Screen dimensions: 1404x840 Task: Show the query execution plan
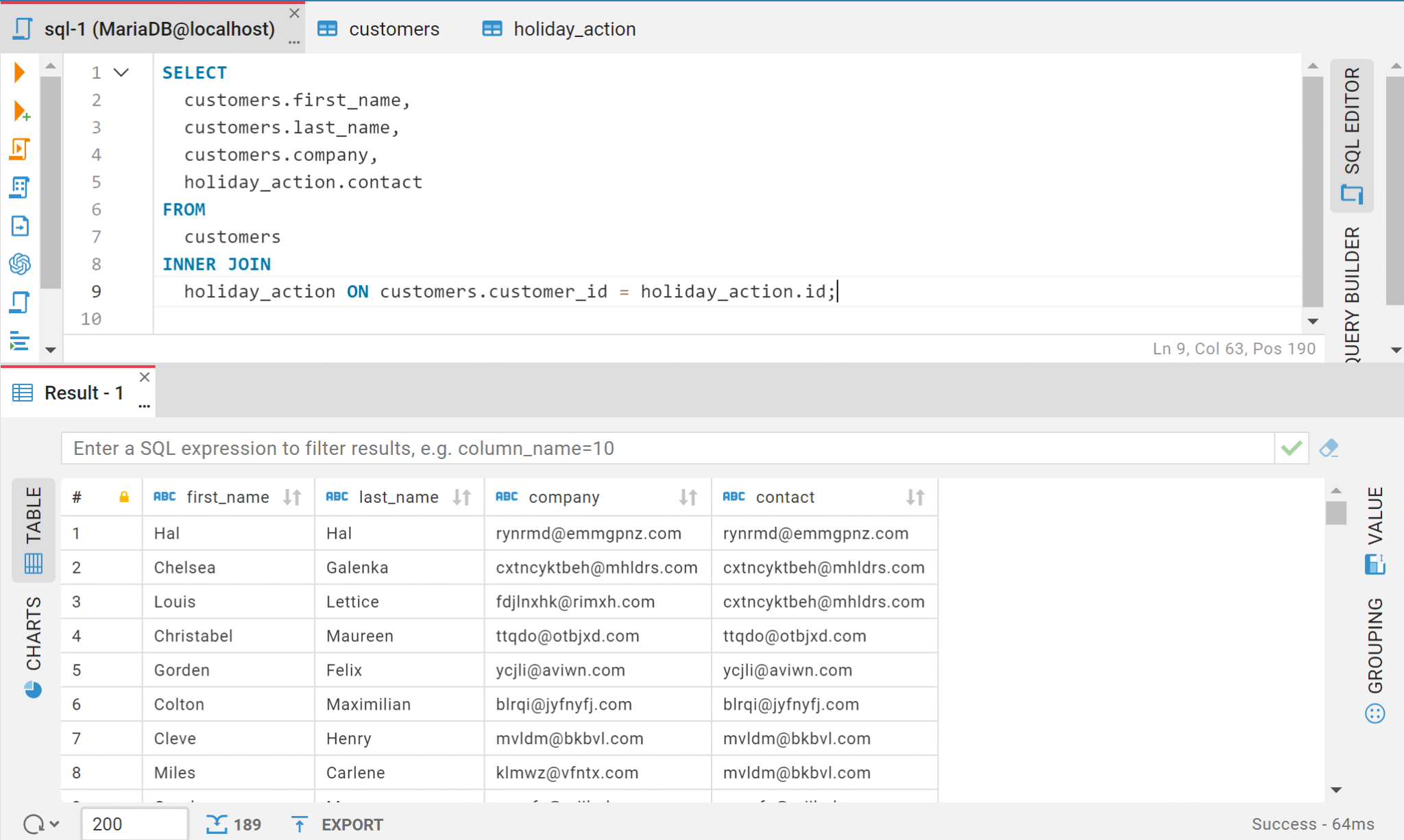(x=21, y=188)
